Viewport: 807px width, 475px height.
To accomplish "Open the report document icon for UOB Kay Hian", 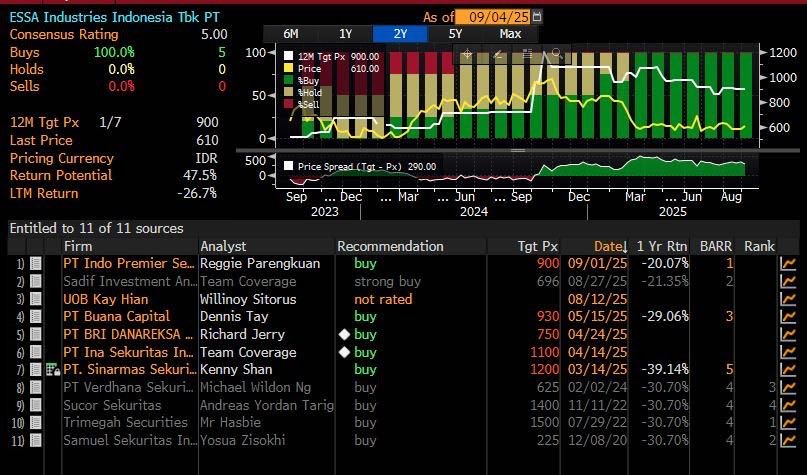I will [x=36, y=300].
